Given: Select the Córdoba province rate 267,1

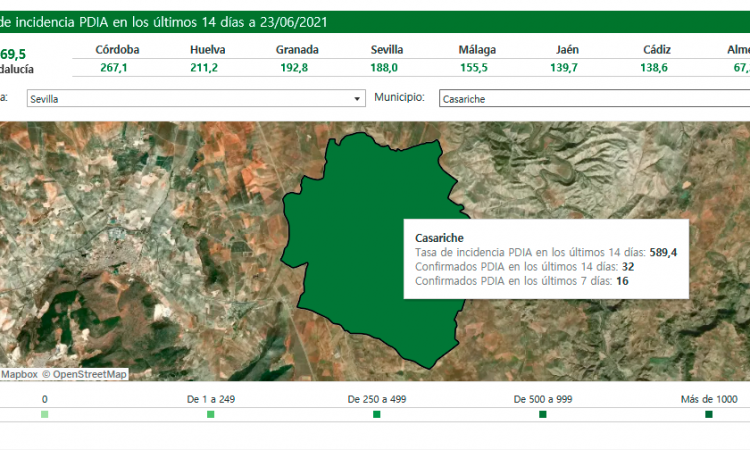Looking at the screenshot, I should [116, 67].
